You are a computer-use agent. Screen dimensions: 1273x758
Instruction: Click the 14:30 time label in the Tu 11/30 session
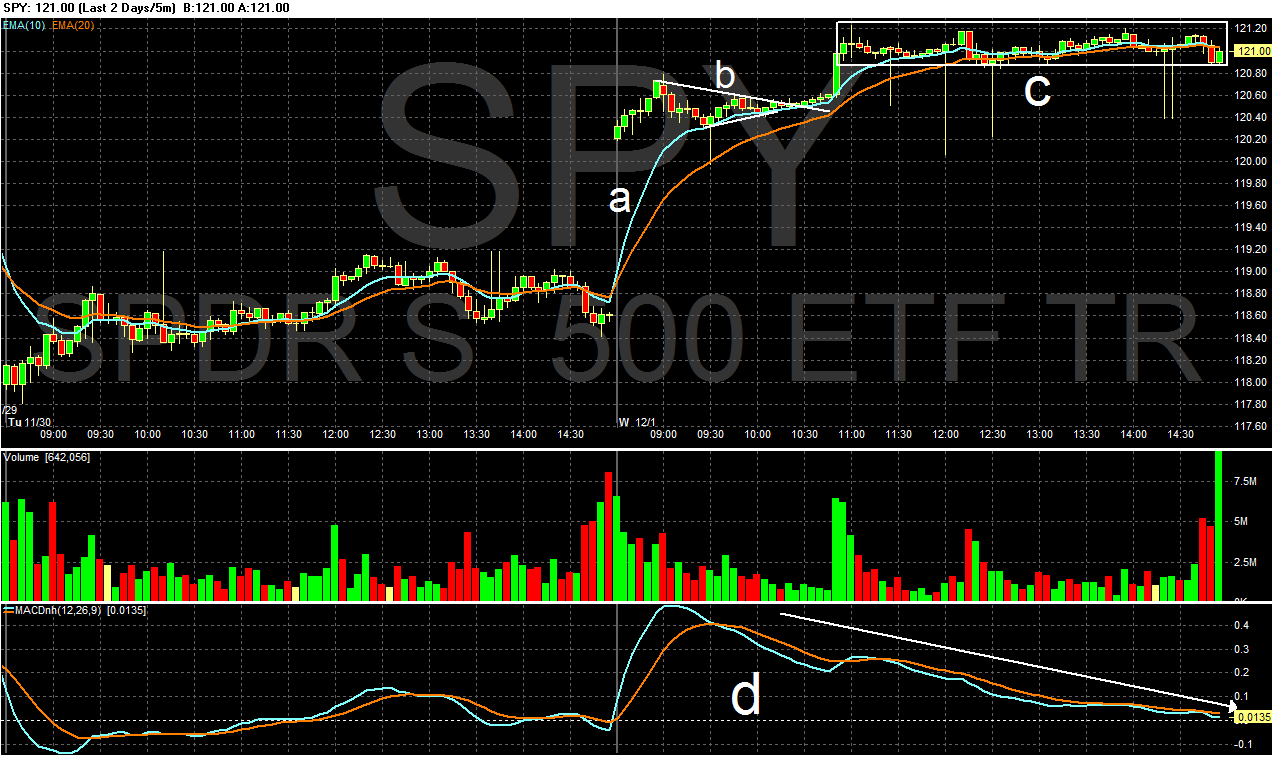point(571,435)
